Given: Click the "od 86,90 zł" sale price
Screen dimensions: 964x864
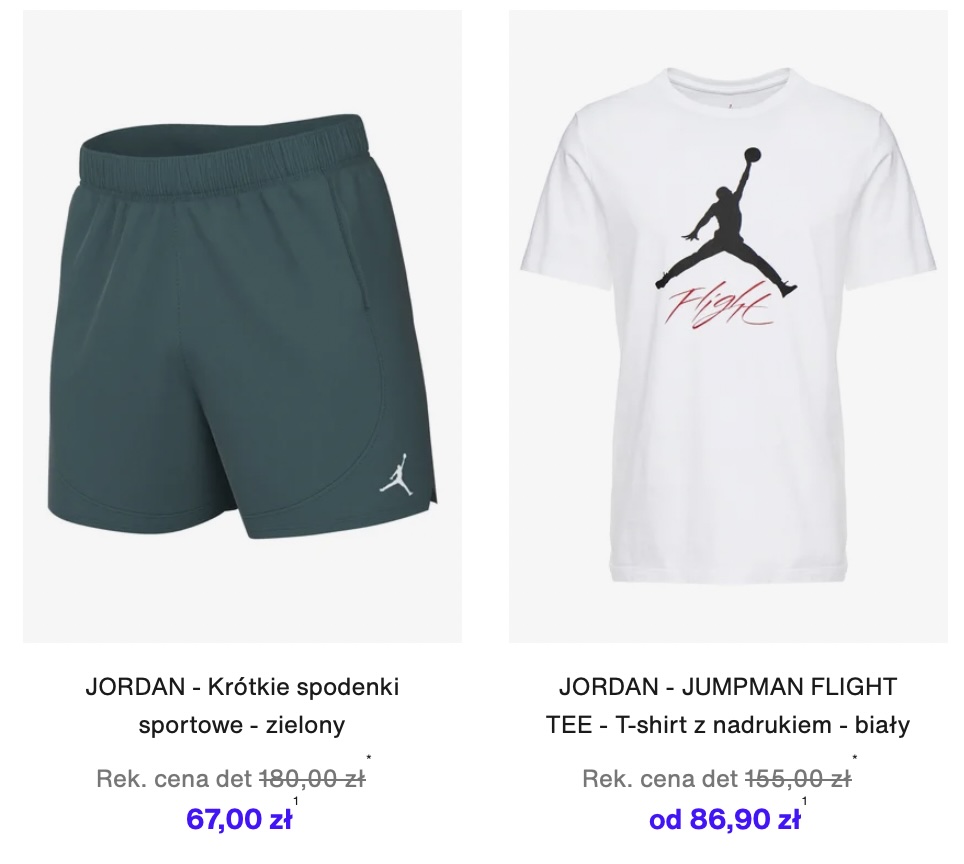Looking at the screenshot, I should [725, 819].
